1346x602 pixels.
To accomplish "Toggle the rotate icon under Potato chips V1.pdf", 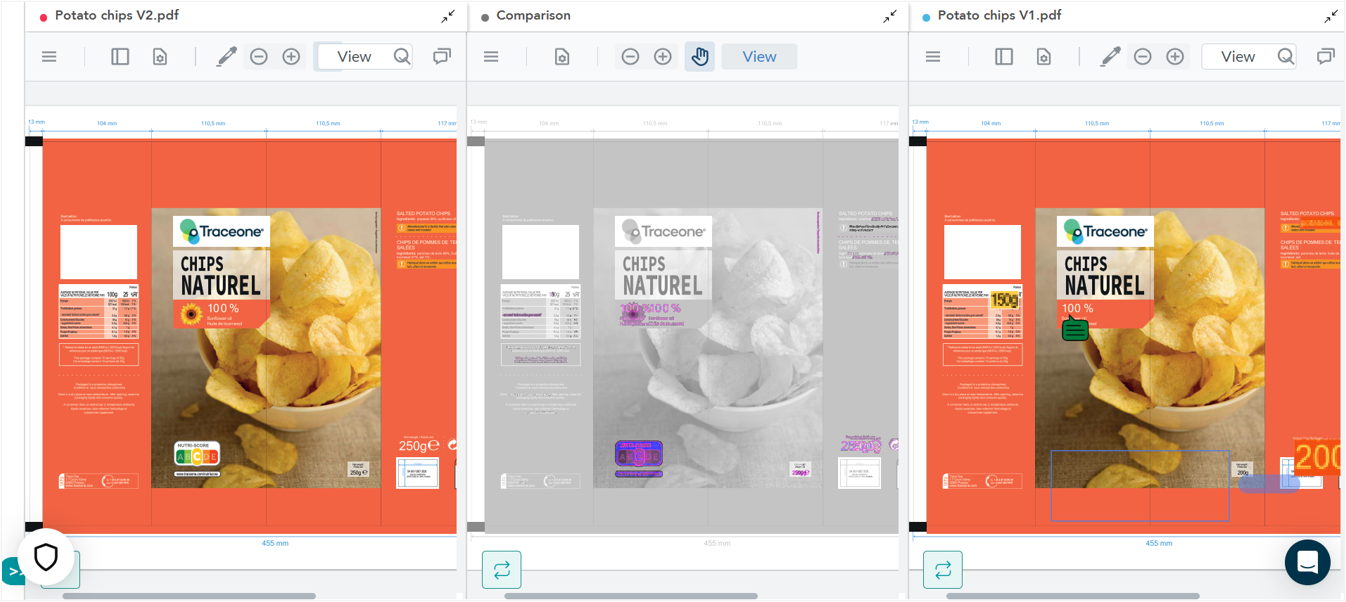I will [941, 569].
